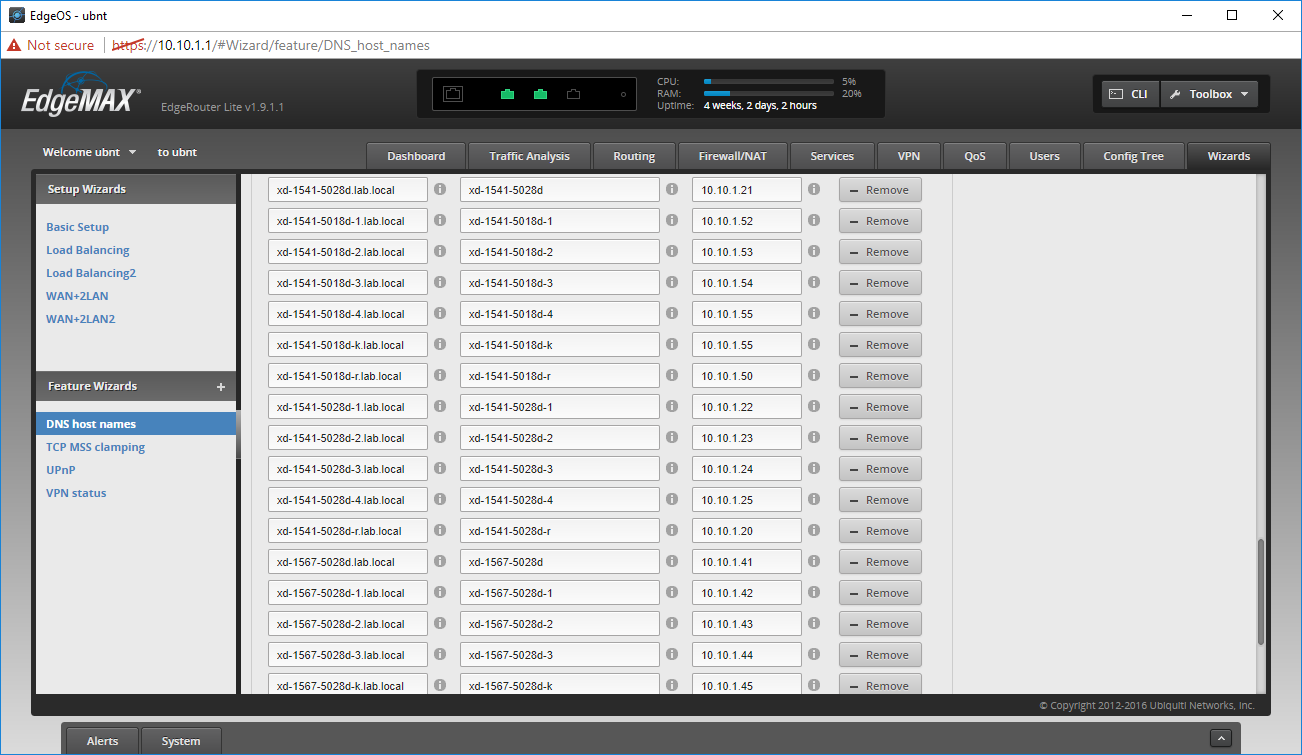Click the Not secure warning icon

tap(14, 45)
